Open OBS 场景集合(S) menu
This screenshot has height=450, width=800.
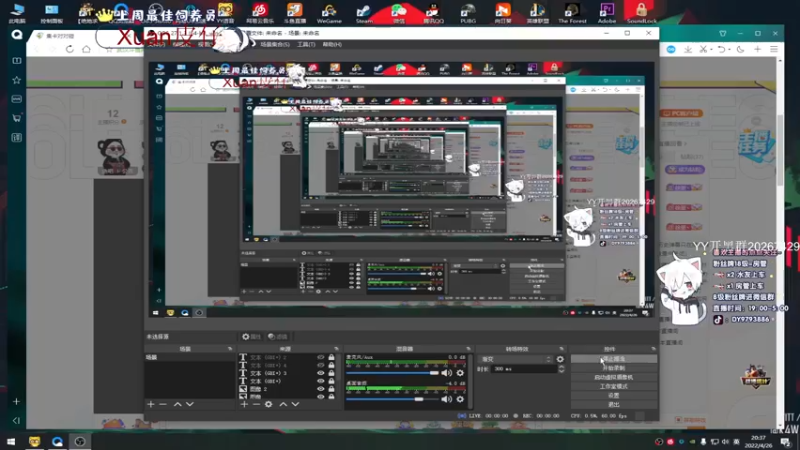[275, 44]
